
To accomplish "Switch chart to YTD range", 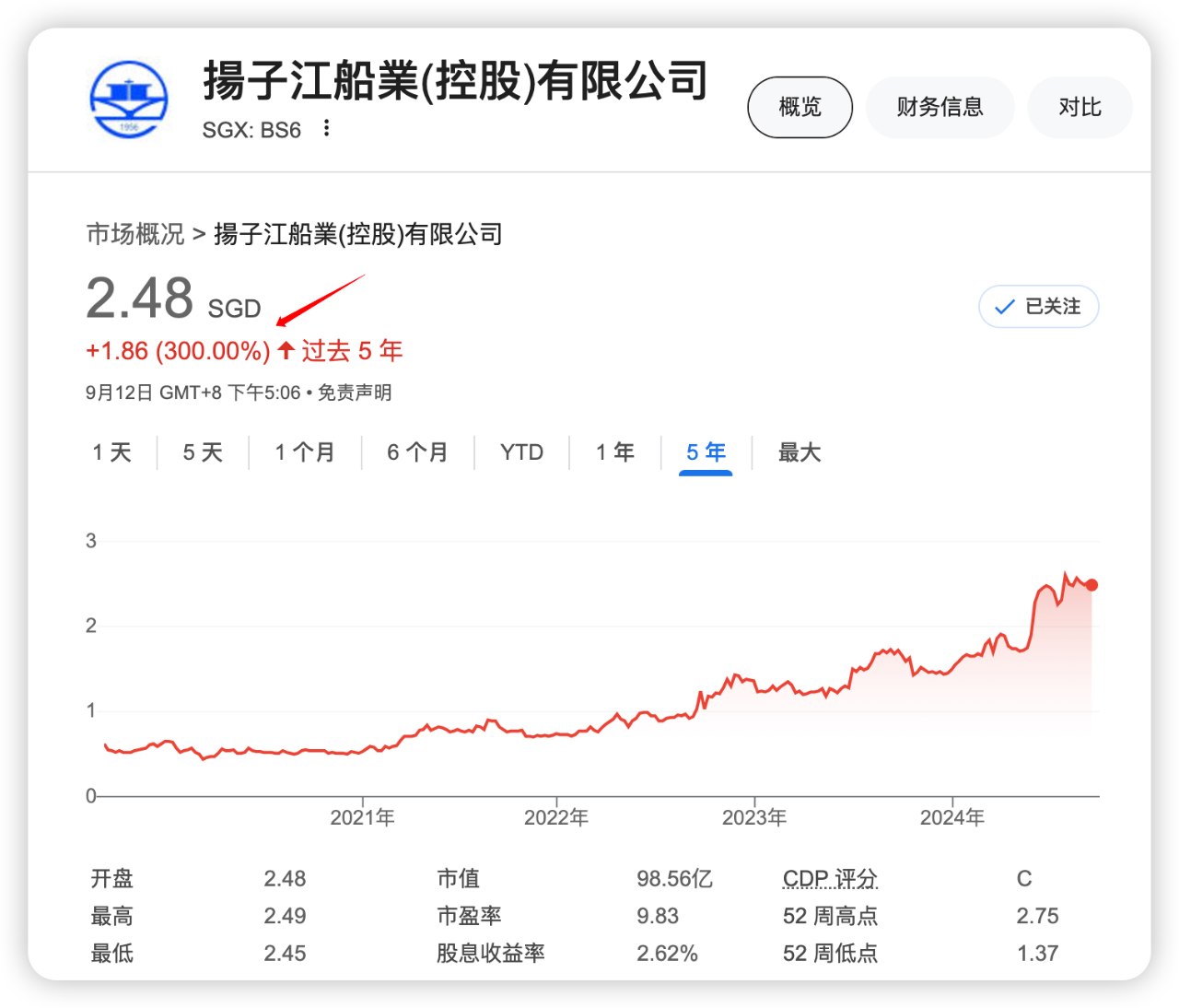I will (x=521, y=452).
